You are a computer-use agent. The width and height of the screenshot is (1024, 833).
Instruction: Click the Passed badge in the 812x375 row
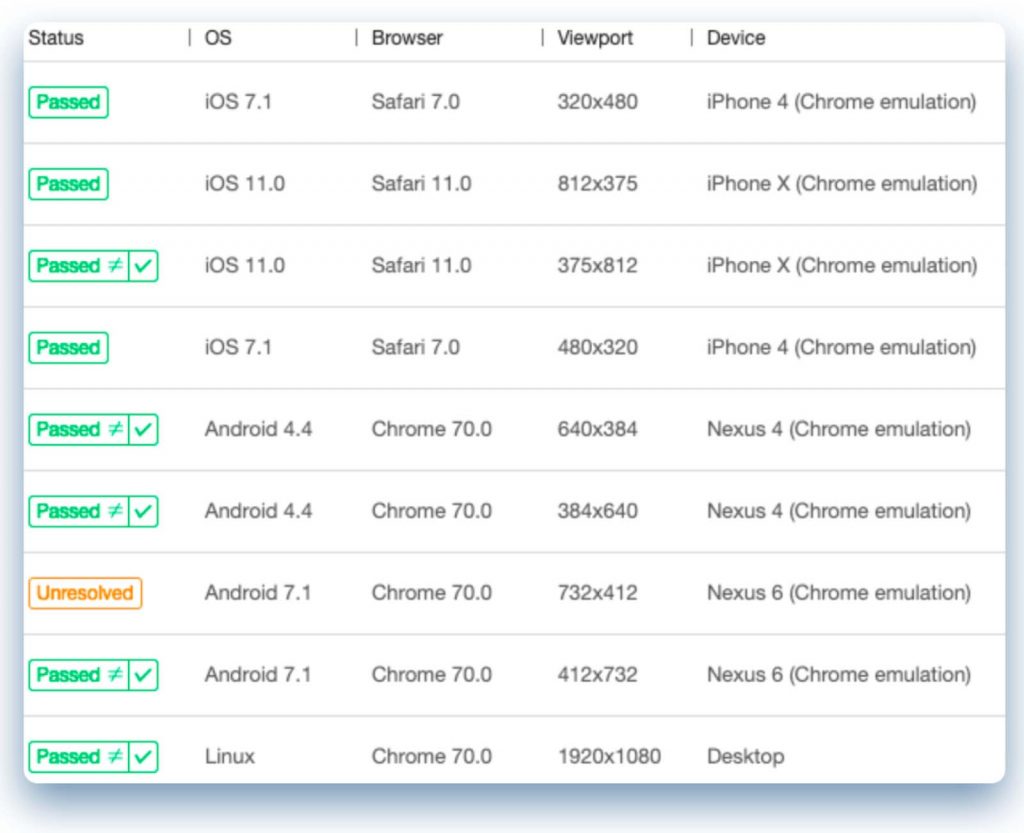click(x=68, y=184)
